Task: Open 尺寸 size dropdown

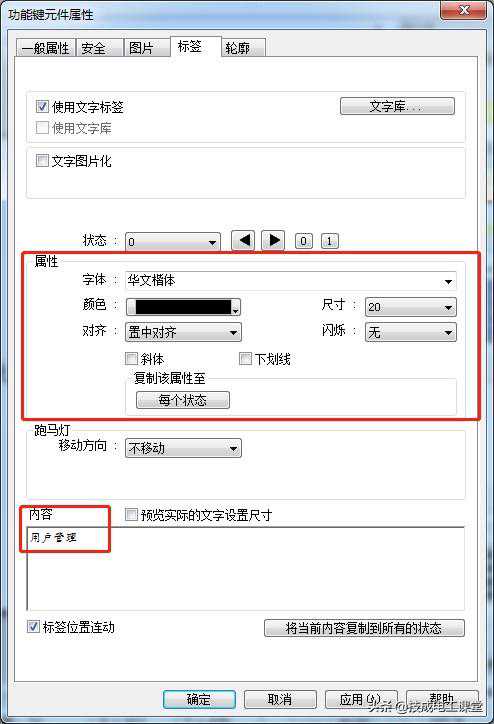Action: 410,307
